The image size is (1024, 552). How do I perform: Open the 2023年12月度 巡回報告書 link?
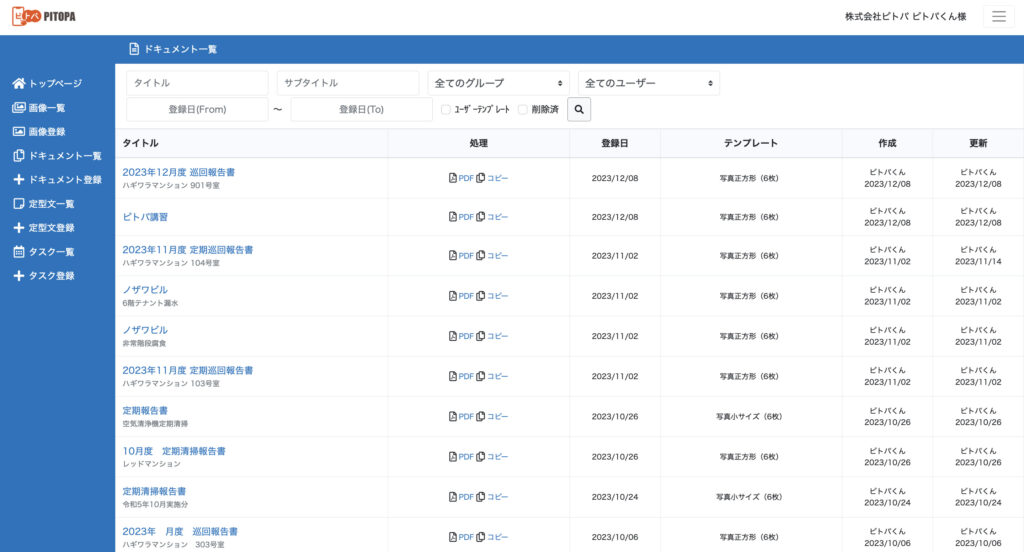(x=178, y=172)
